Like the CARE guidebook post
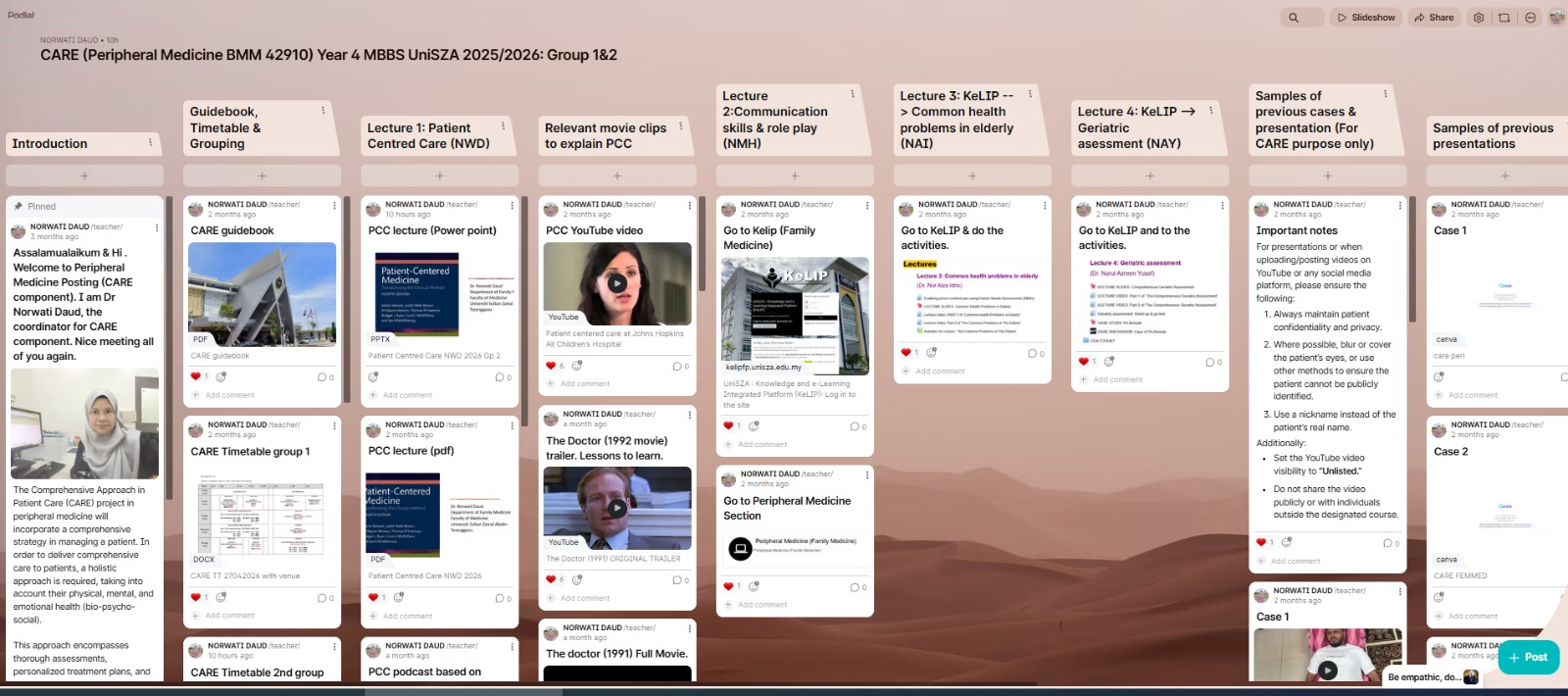This screenshot has width=1568, height=696. pyautogui.click(x=196, y=376)
